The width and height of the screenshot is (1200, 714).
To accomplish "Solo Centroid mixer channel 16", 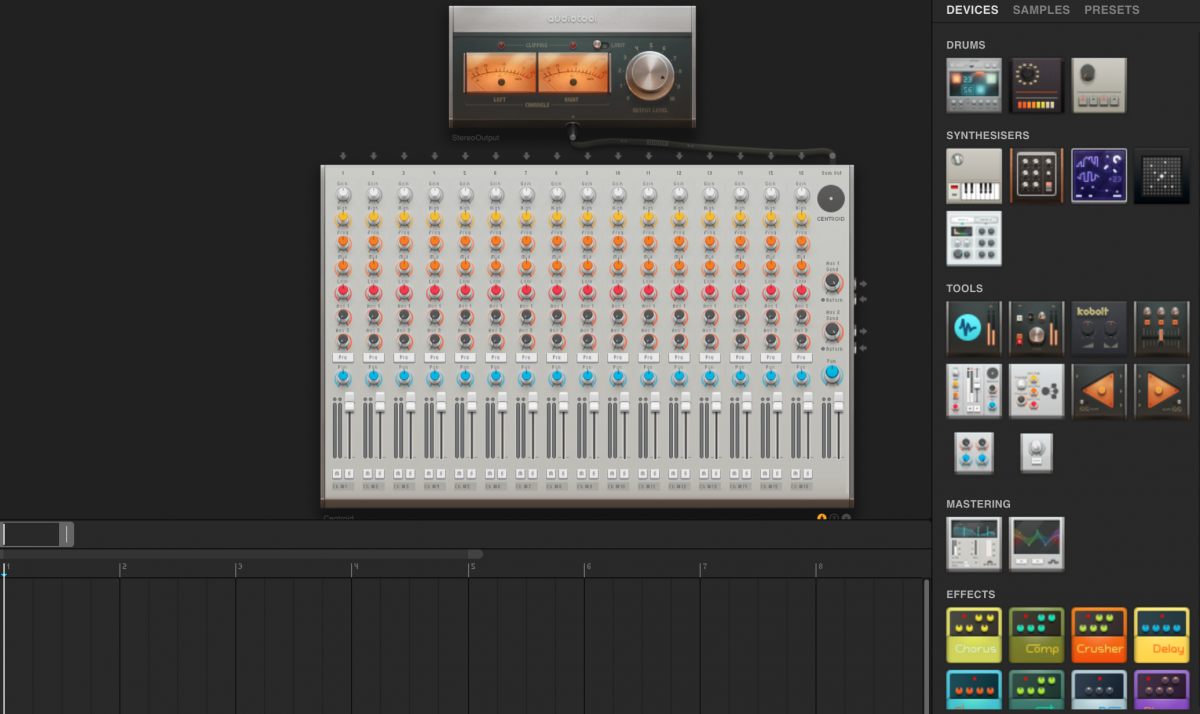I will [806, 473].
